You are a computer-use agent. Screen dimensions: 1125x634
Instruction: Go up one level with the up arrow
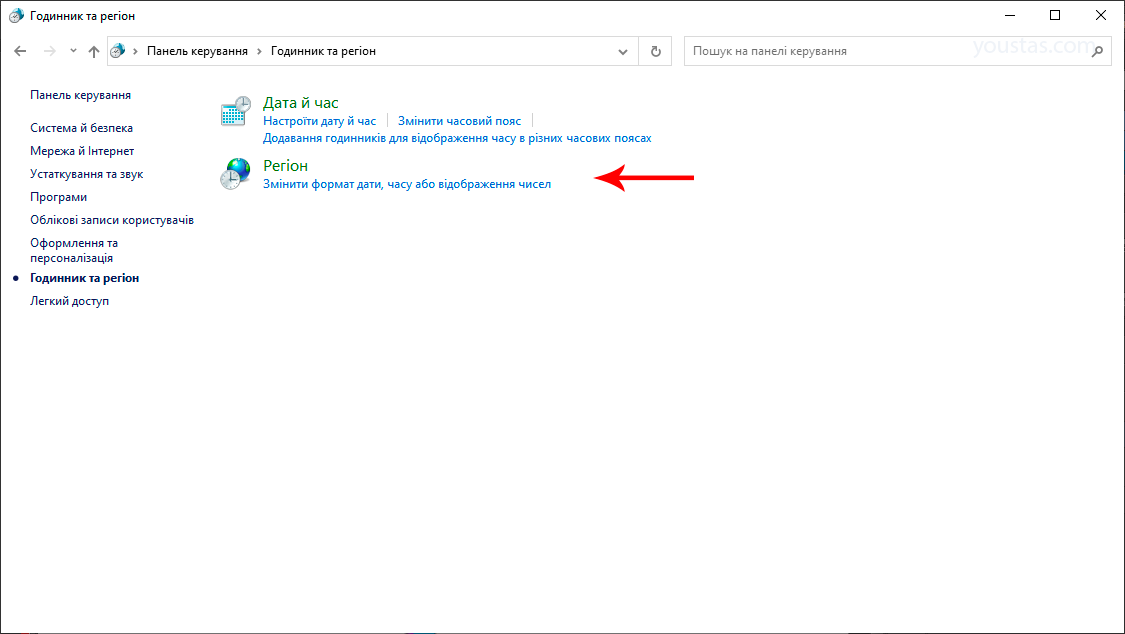pos(94,51)
